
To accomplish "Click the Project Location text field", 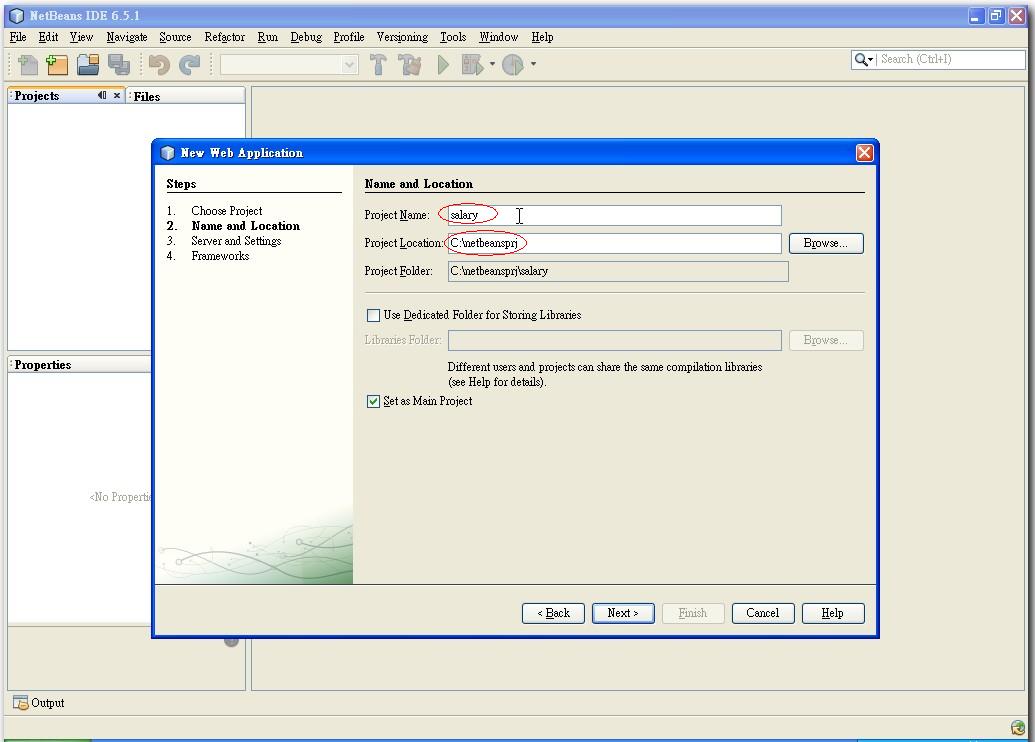I will 615,243.
